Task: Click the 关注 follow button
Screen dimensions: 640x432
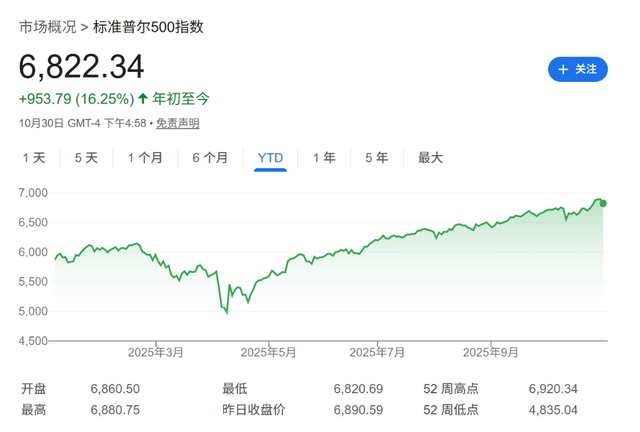Action: 577,69
